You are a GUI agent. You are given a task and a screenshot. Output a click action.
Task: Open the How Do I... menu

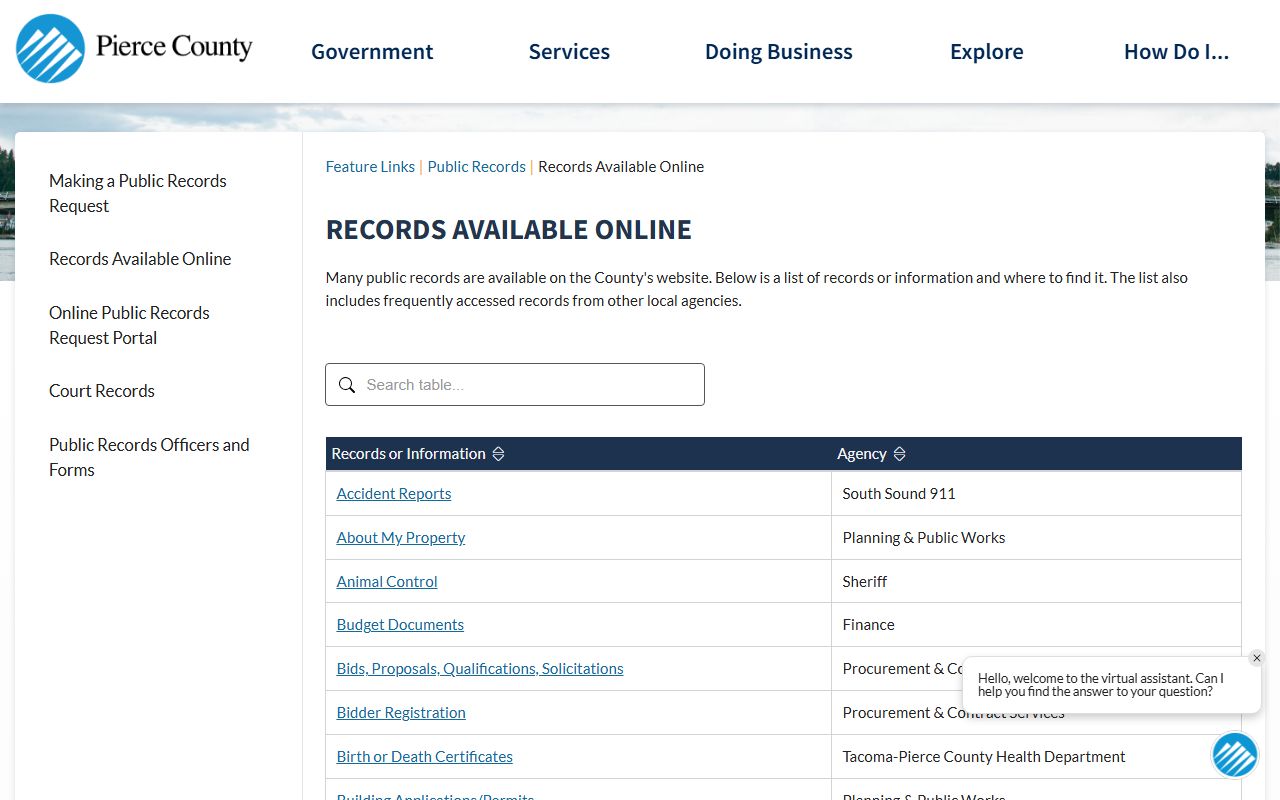point(1176,52)
